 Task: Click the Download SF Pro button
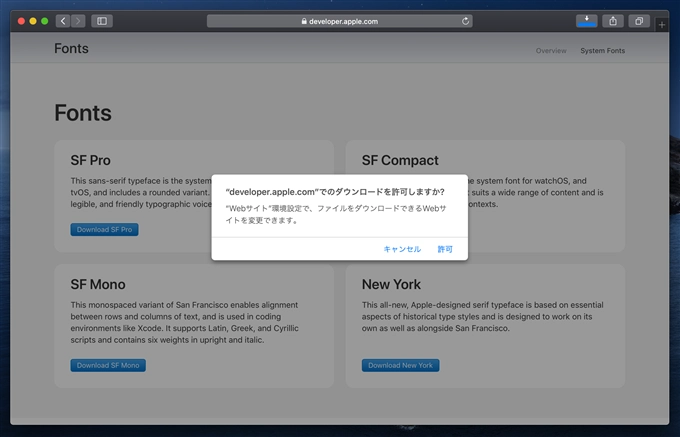(105, 229)
